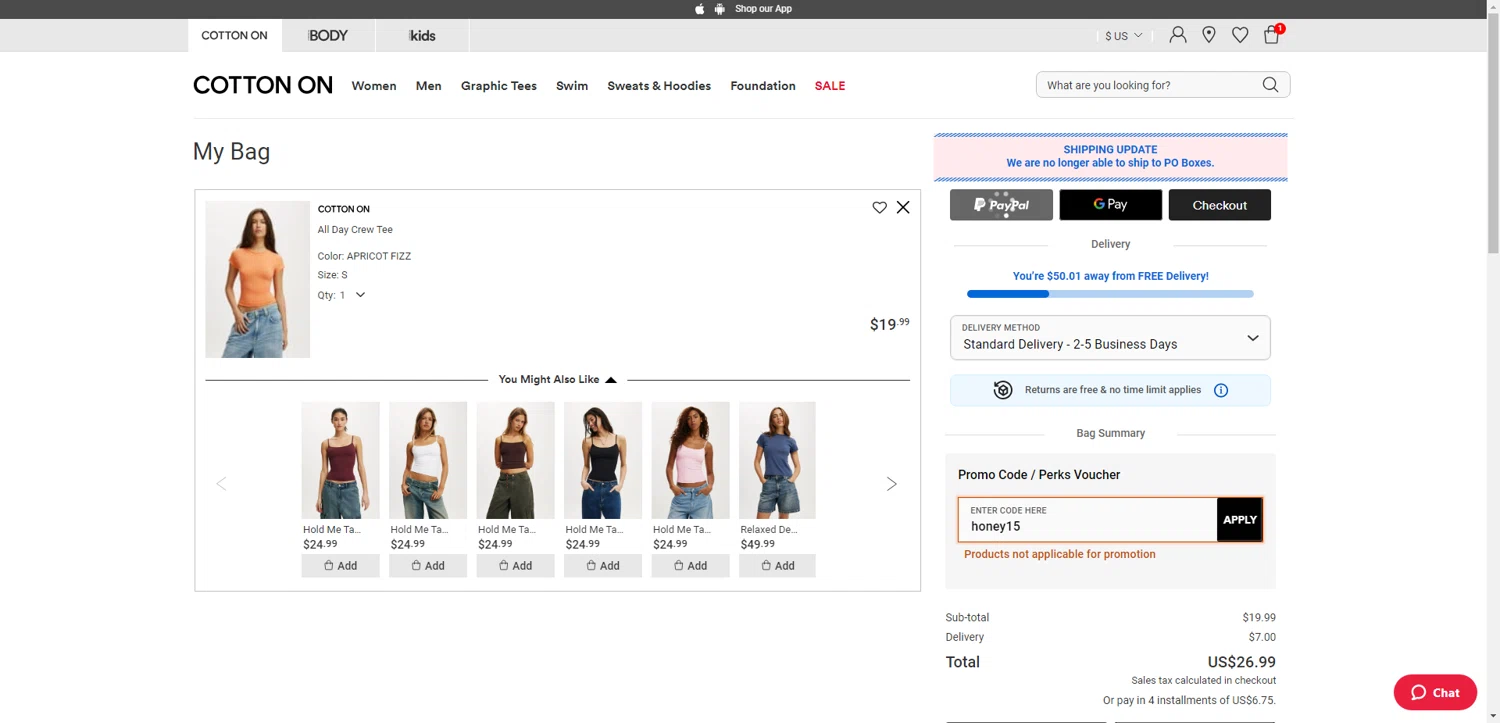
Task: Open the Women menu
Action: [x=374, y=86]
